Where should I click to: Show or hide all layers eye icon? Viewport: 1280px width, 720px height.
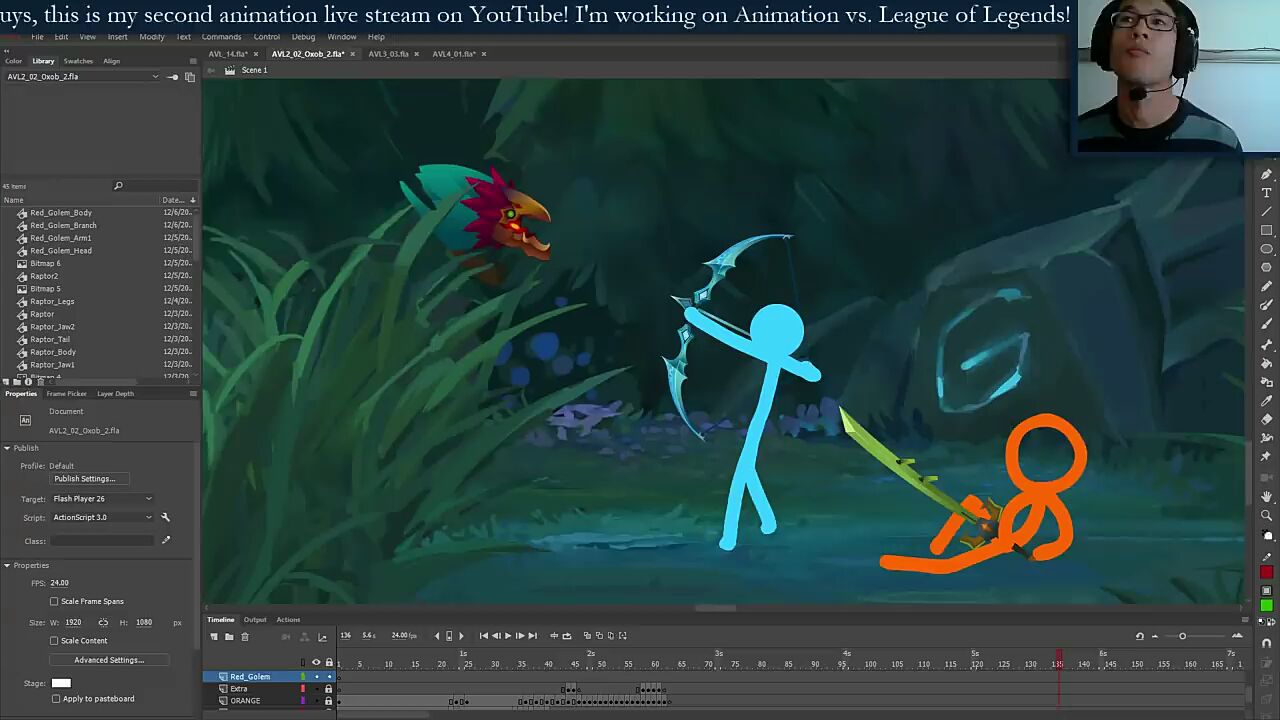point(316,662)
